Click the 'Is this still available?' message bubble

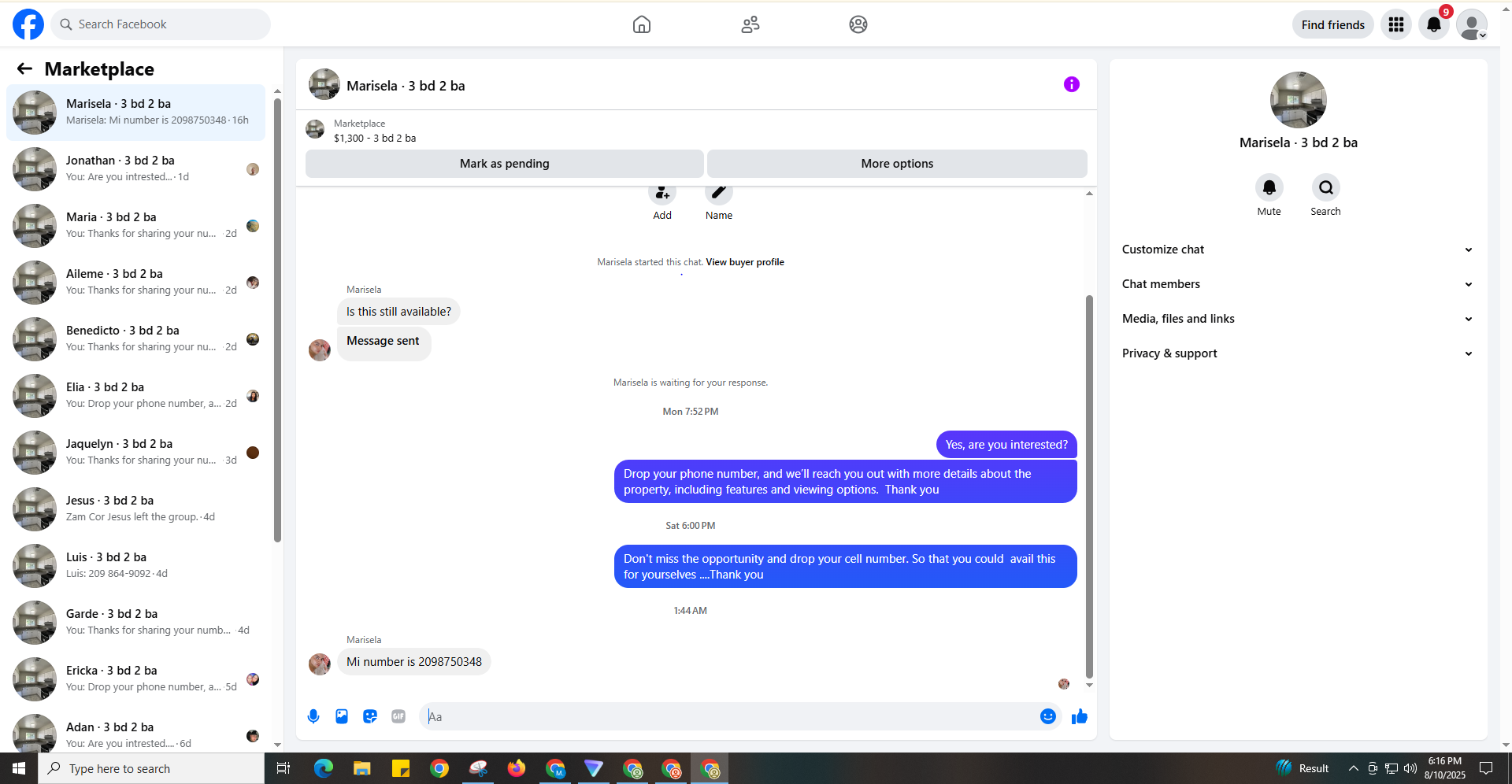pos(398,312)
